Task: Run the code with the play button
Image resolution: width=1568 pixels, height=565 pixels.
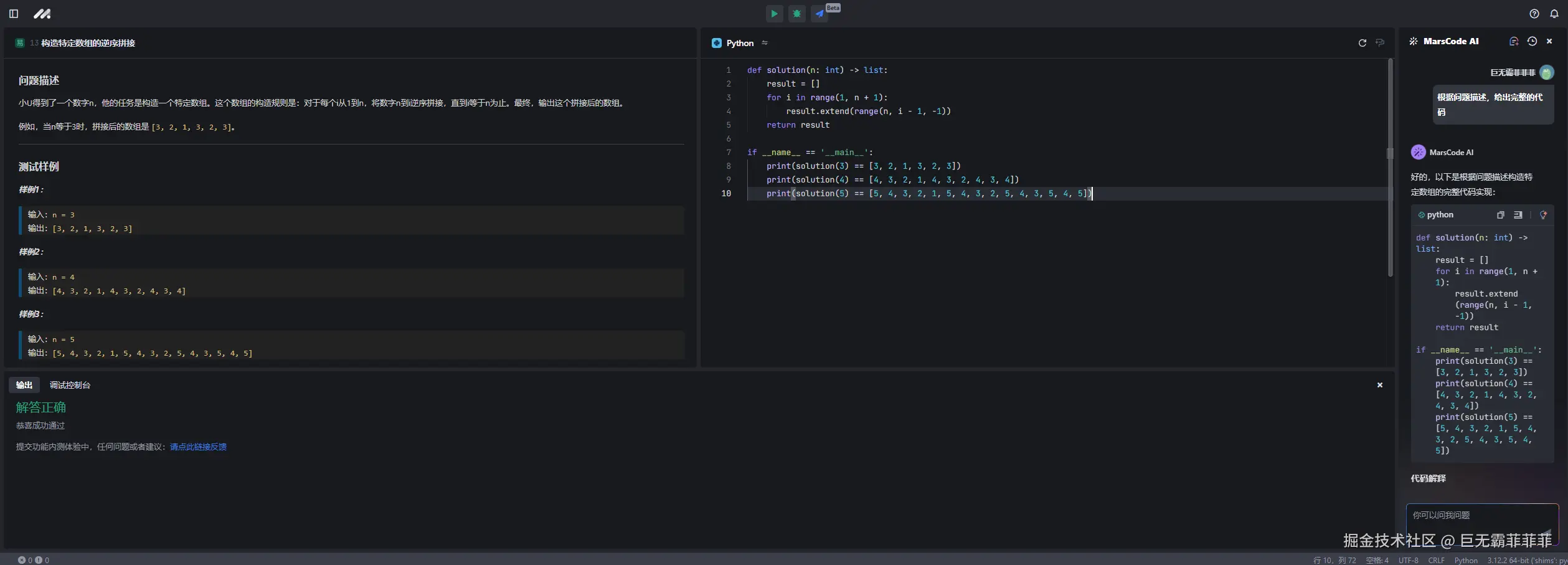Action: tap(774, 14)
